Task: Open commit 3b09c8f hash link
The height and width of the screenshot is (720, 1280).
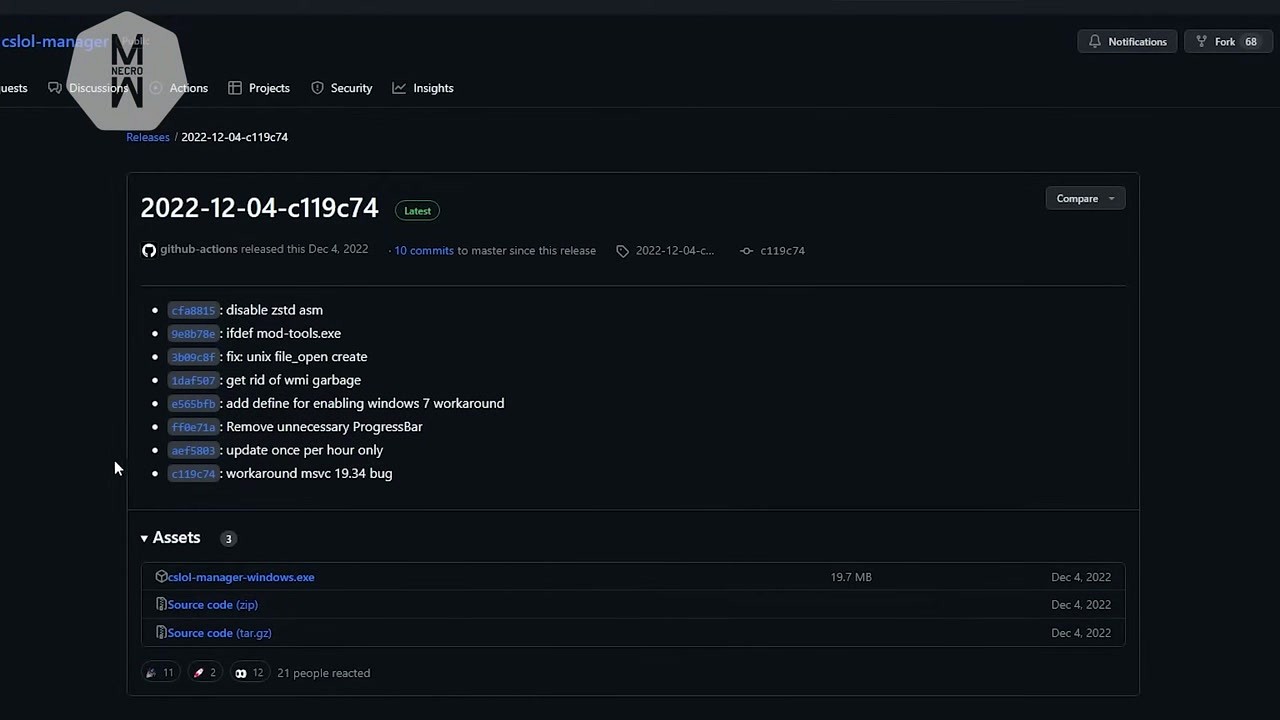Action: pyautogui.click(x=193, y=357)
